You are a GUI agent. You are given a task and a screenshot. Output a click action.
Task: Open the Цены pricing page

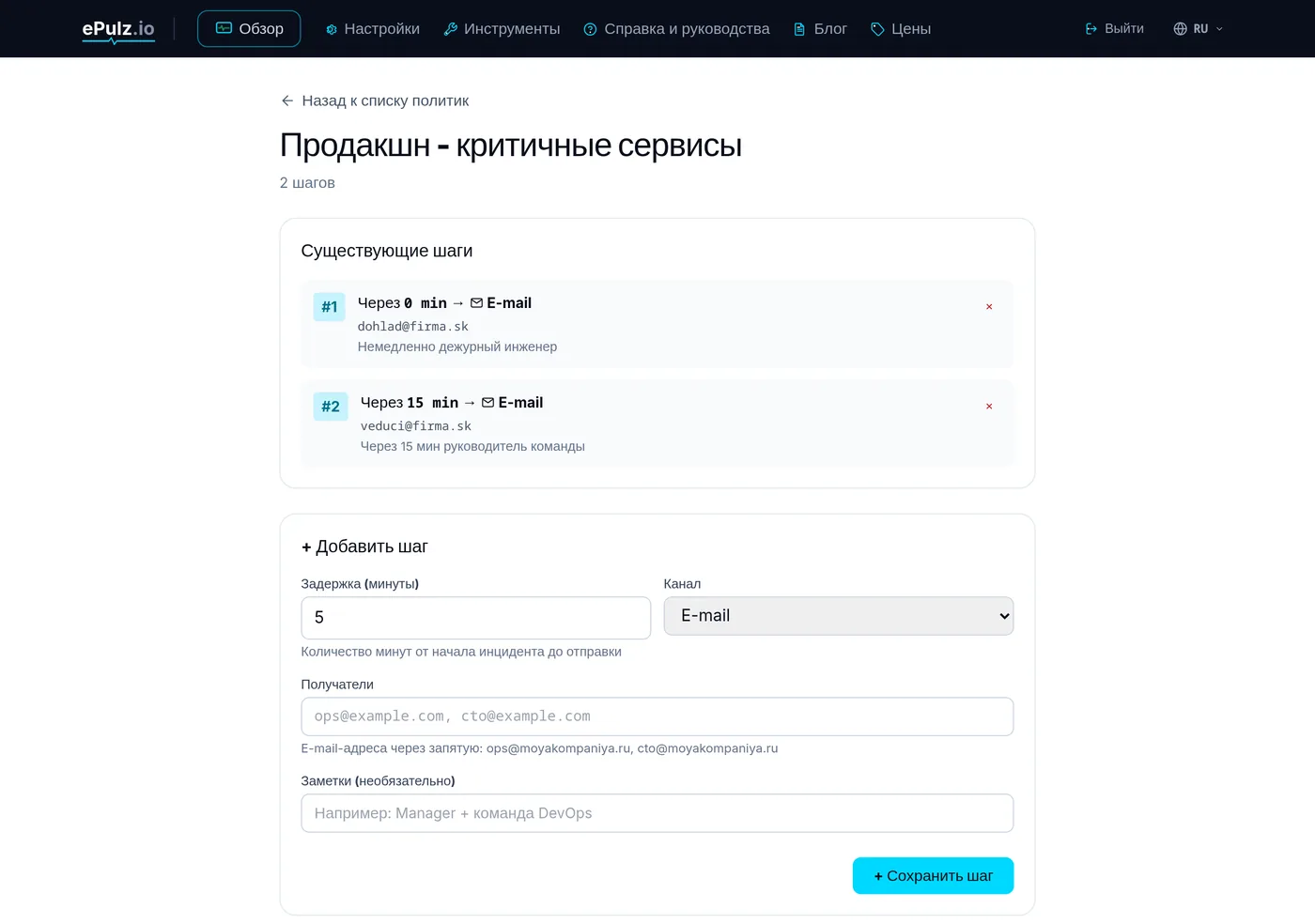pyautogui.click(x=901, y=29)
